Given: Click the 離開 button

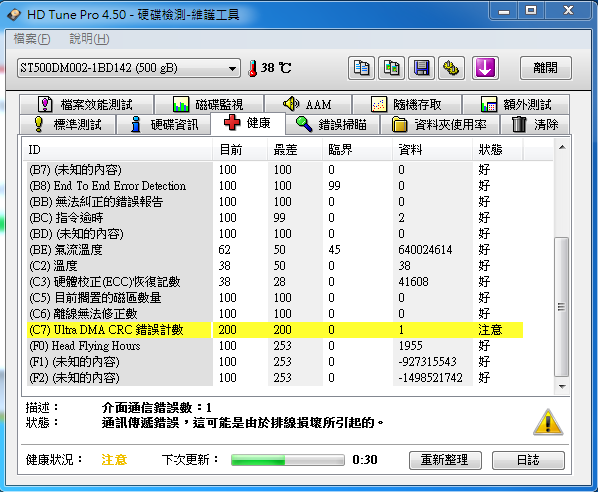Looking at the screenshot, I should pyautogui.click(x=546, y=68).
